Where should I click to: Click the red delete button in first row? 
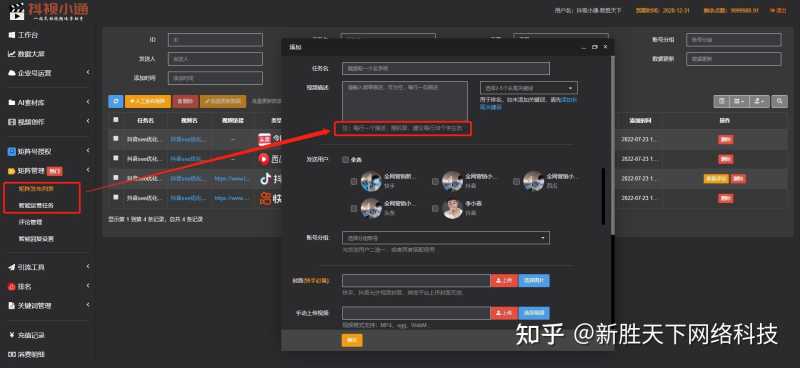pyautogui.click(x=726, y=139)
